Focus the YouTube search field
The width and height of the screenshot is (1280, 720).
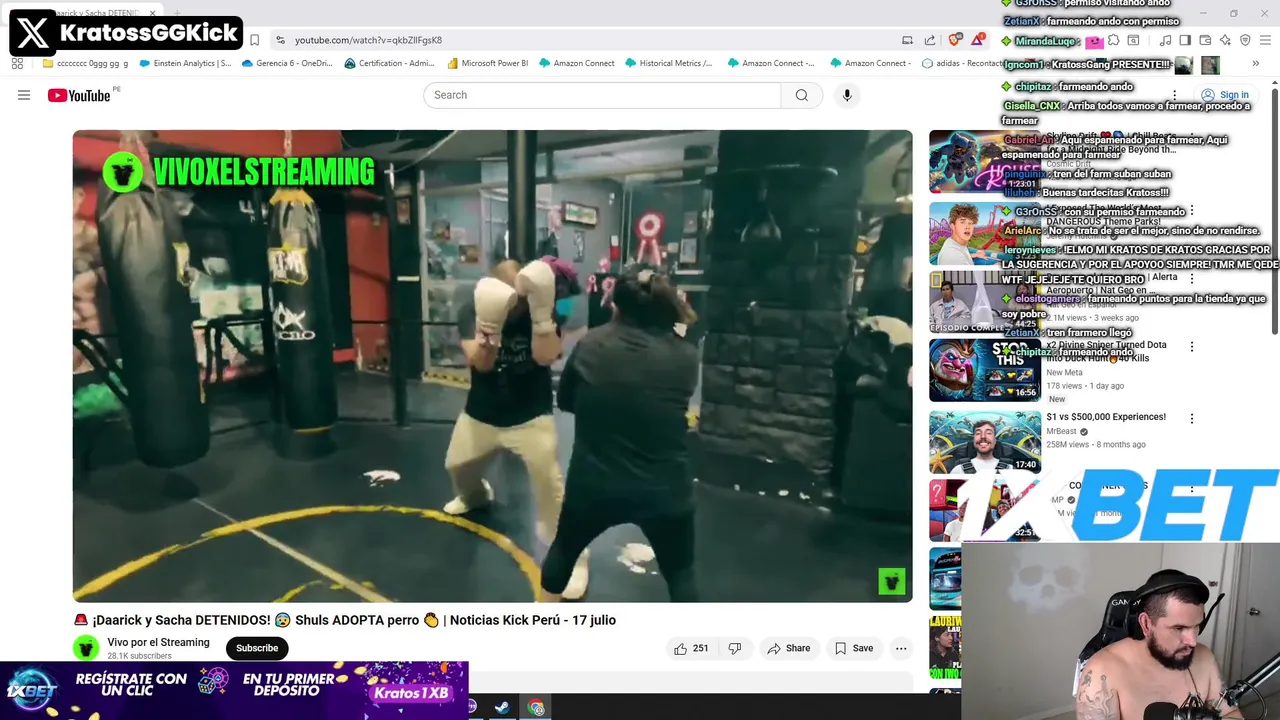[602, 95]
